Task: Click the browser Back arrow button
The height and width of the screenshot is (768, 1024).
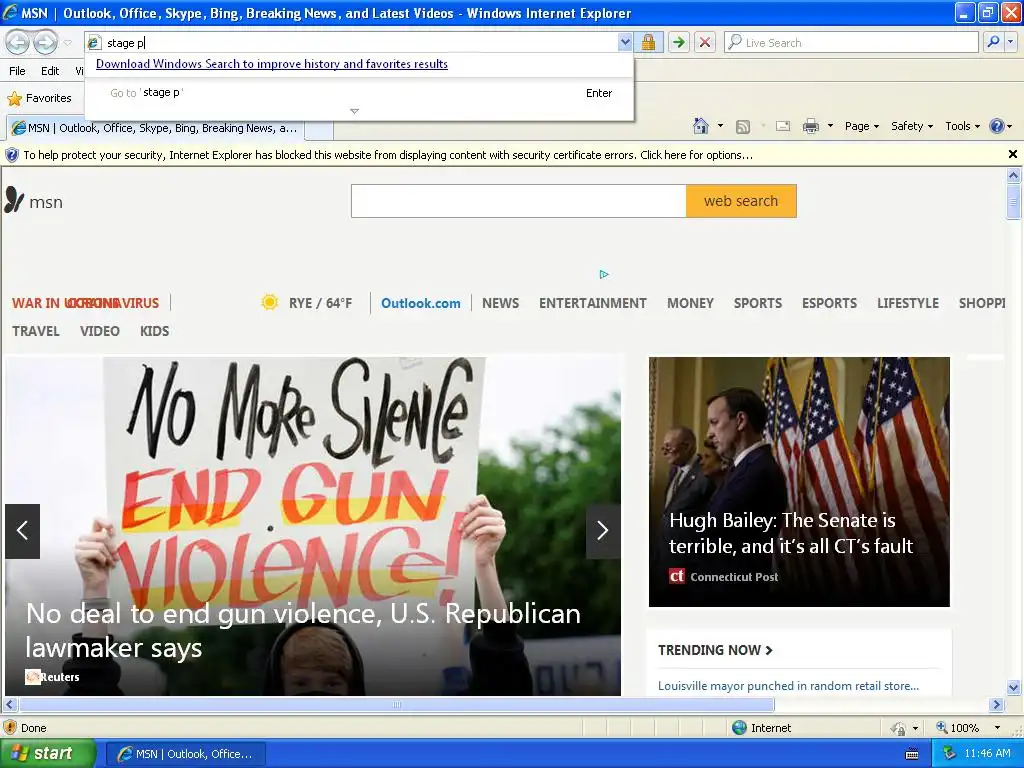Action: pos(18,42)
